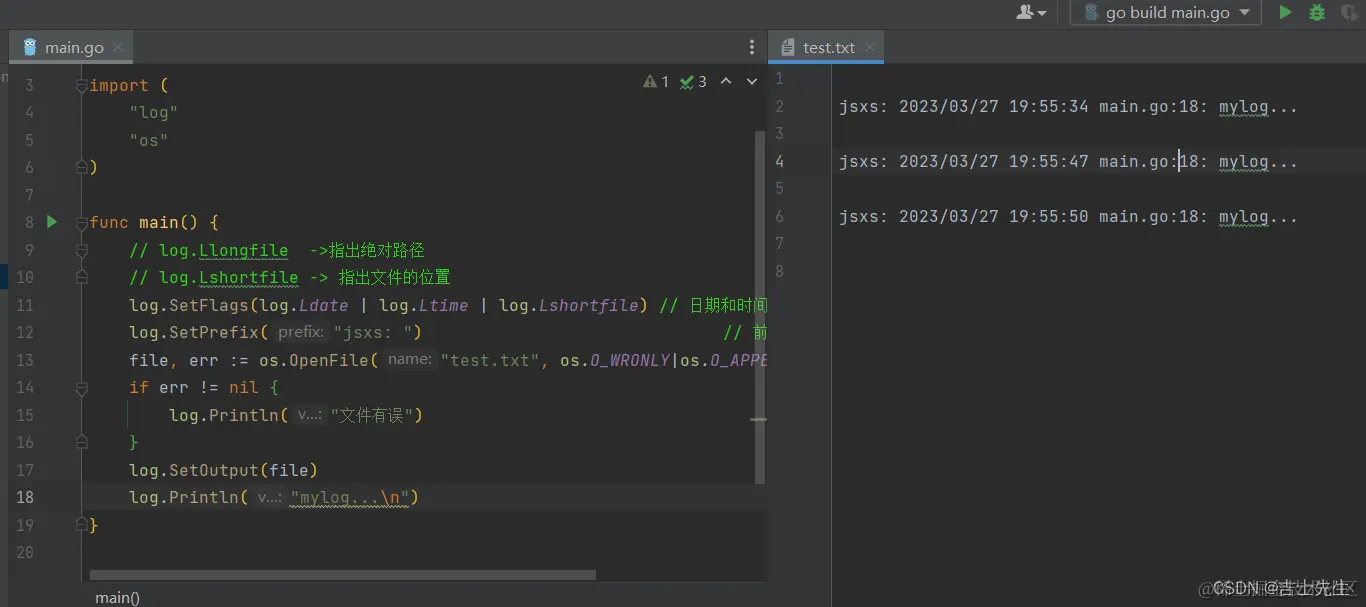
Task: Click 'log.Lshortfile' in the line 10 comment
Action: pyautogui.click(x=228, y=278)
